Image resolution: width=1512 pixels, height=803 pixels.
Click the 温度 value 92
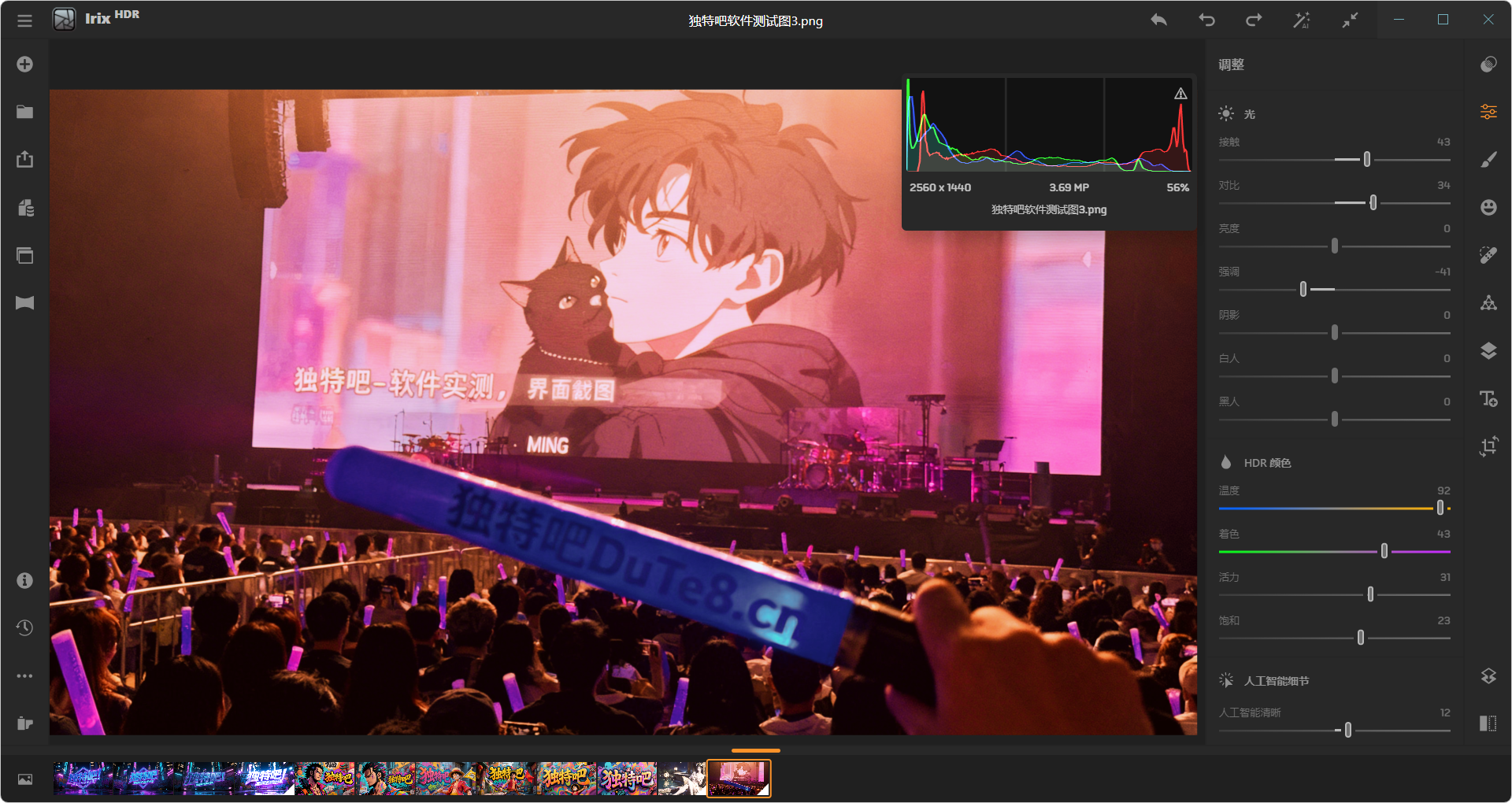click(x=1443, y=490)
